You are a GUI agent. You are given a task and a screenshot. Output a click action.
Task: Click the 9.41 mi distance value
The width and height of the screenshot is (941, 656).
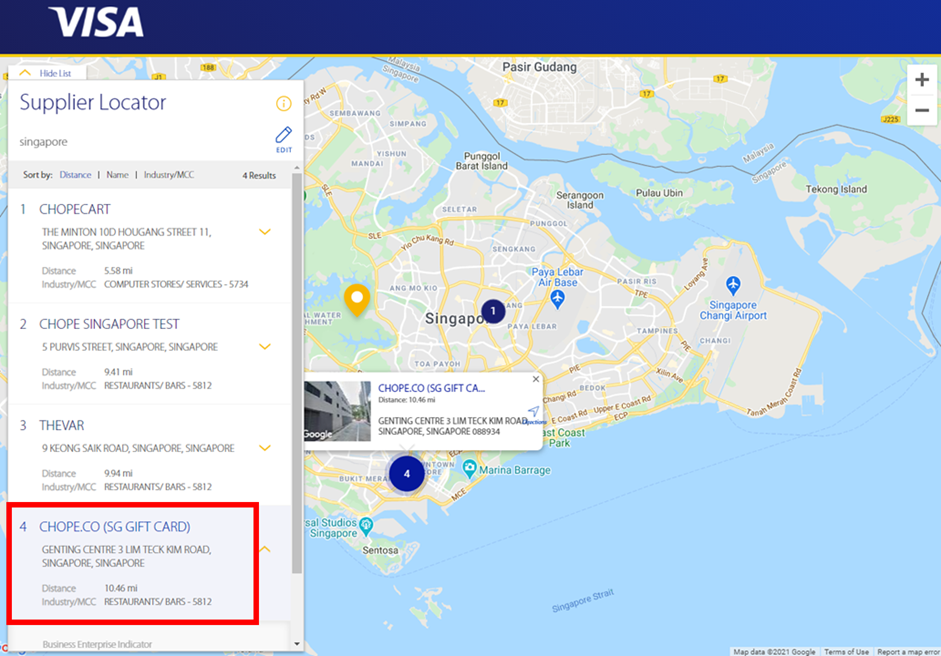point(118,372)
